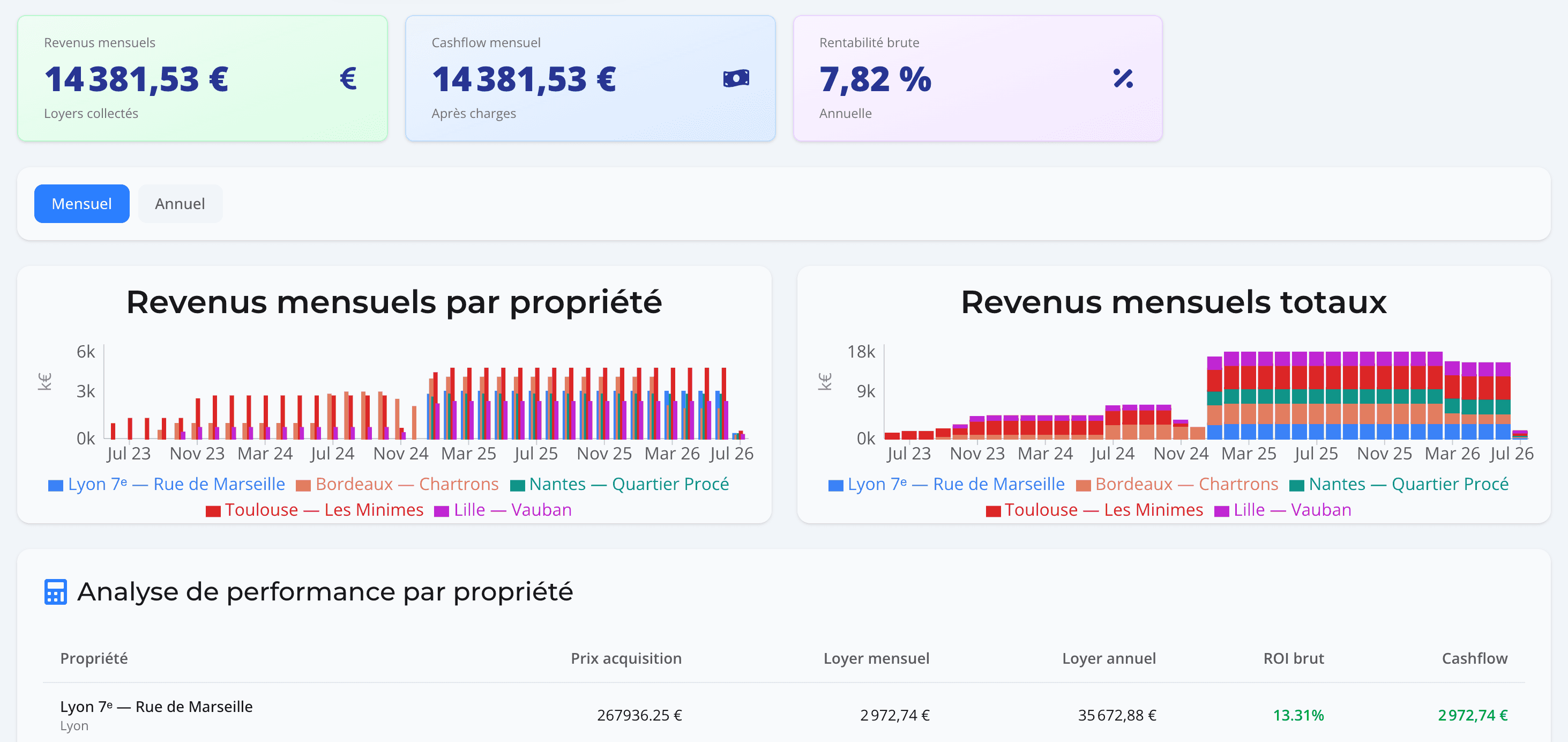Click the Propriété column header

(x=94, y=658)
